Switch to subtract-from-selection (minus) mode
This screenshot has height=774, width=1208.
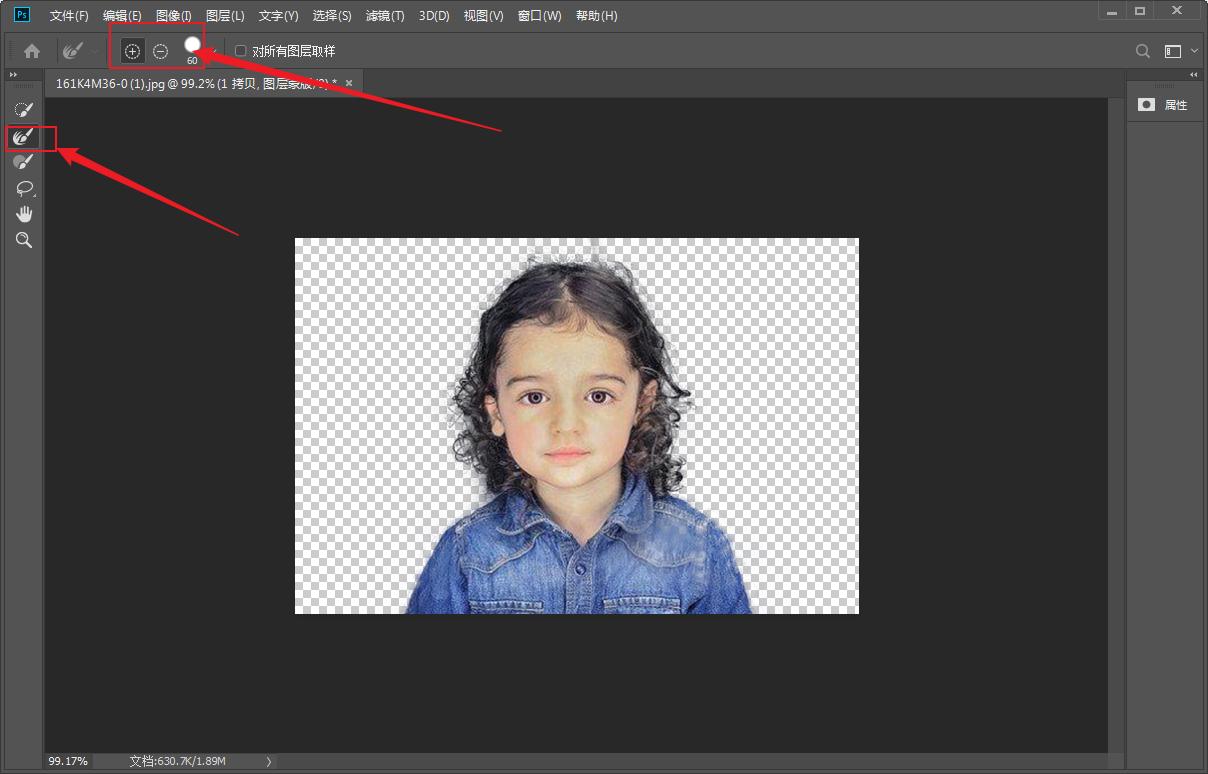[160, 51]
